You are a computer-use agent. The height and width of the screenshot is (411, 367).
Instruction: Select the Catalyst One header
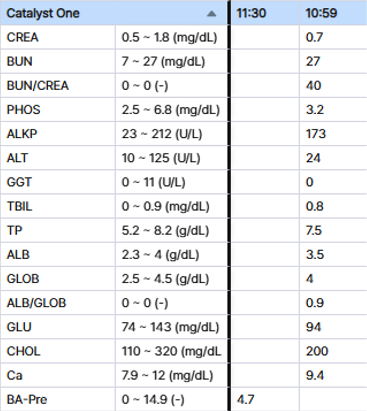coord(43,13)
